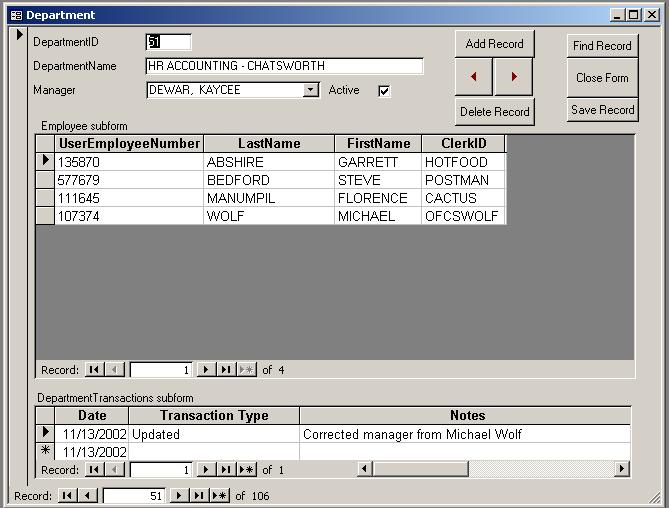Go to next record in DepartmentTransactions navigator
Image resolution: width=669 pixels, height=508 pixels.
click(206, 470)
